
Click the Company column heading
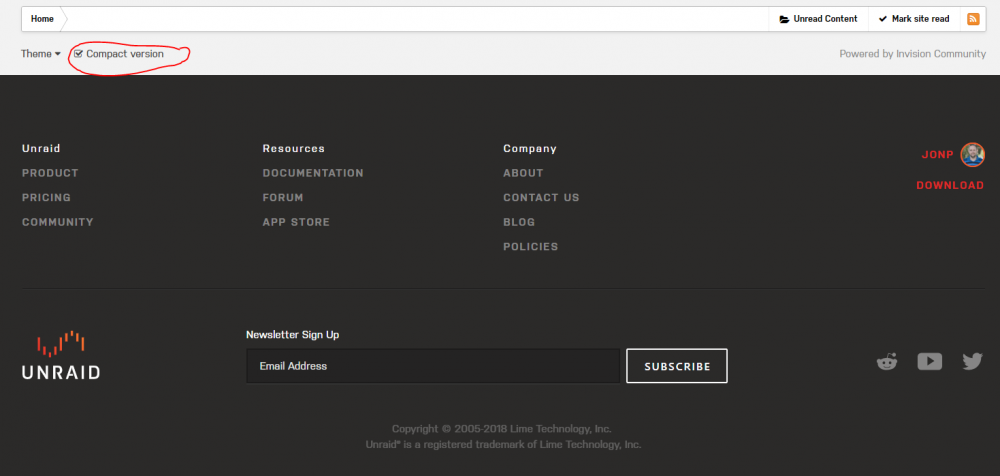click(x=530, y=148)
